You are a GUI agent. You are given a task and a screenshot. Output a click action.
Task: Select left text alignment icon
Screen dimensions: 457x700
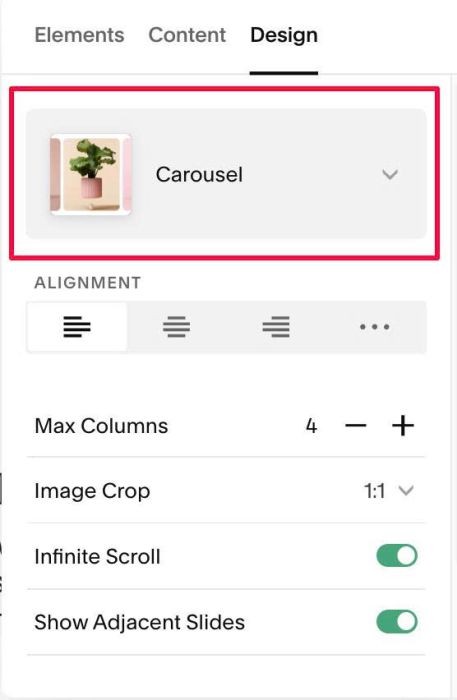[77, 327]
